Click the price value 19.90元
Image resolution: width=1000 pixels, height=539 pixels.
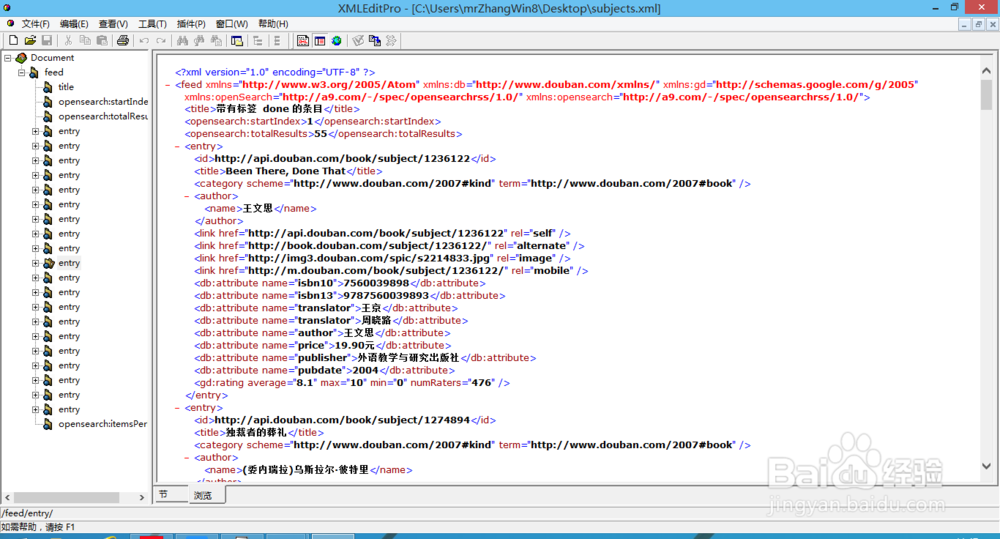[355, 345]
